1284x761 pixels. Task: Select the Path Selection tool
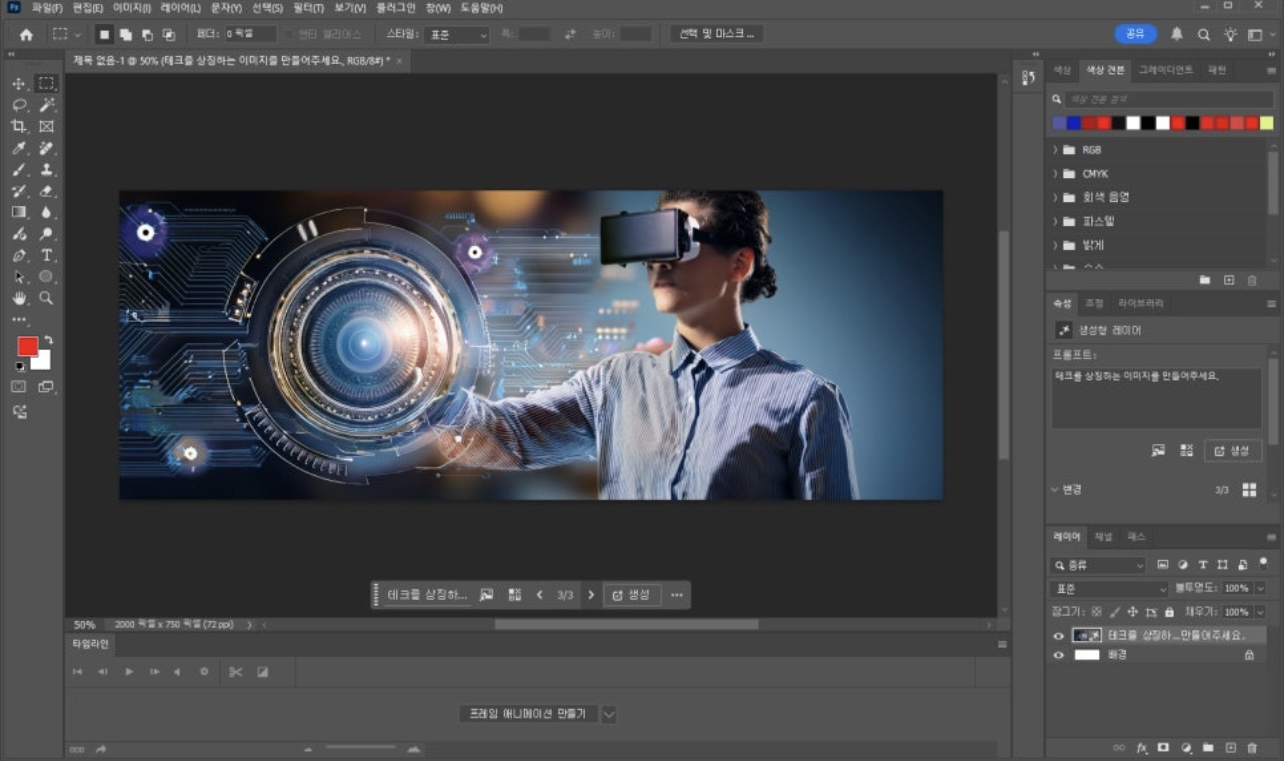point(19,277)
